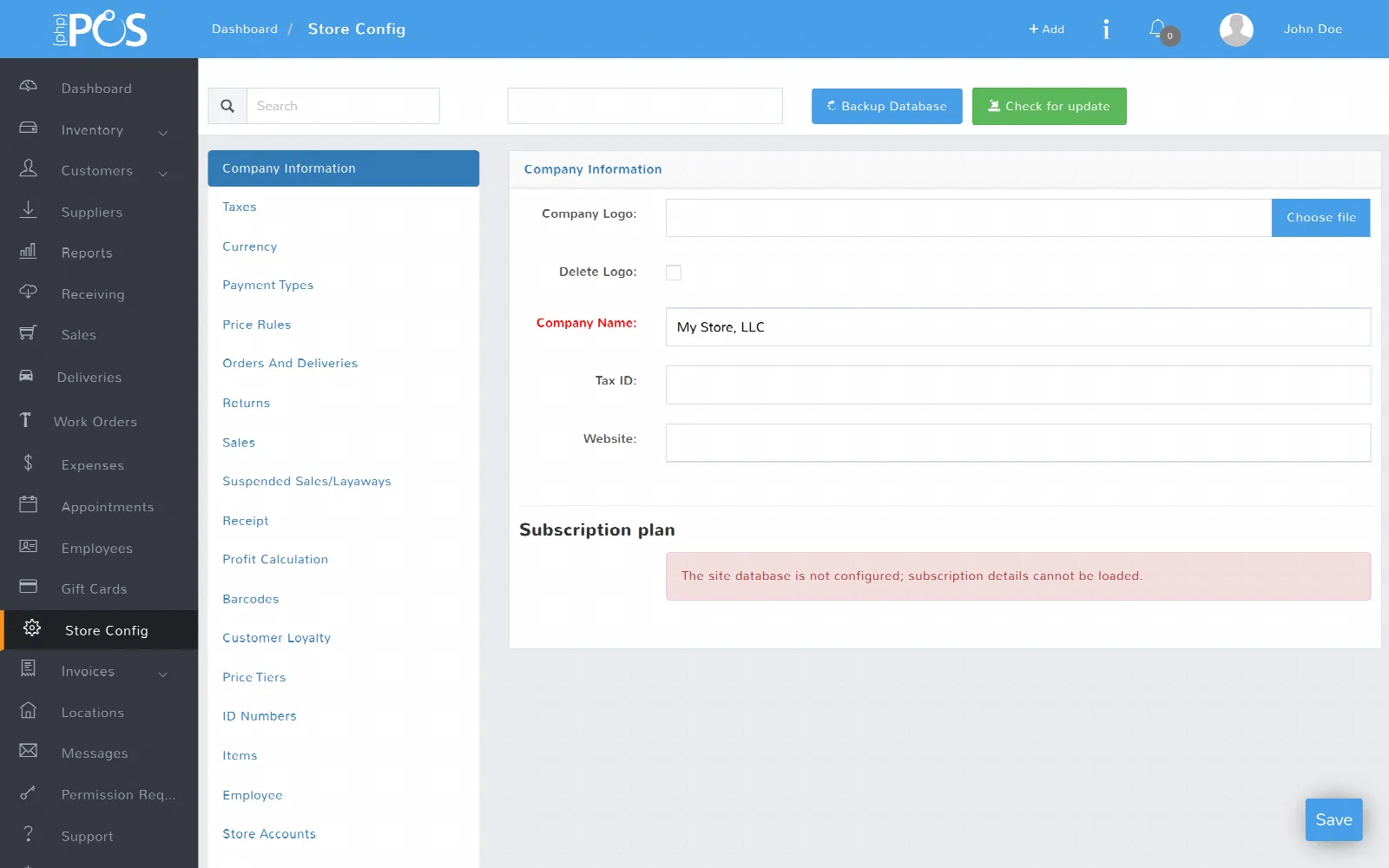Screen dimensions: 1389x868
Task: Click the Reports bar chart icon
Action: coord(29,251)
